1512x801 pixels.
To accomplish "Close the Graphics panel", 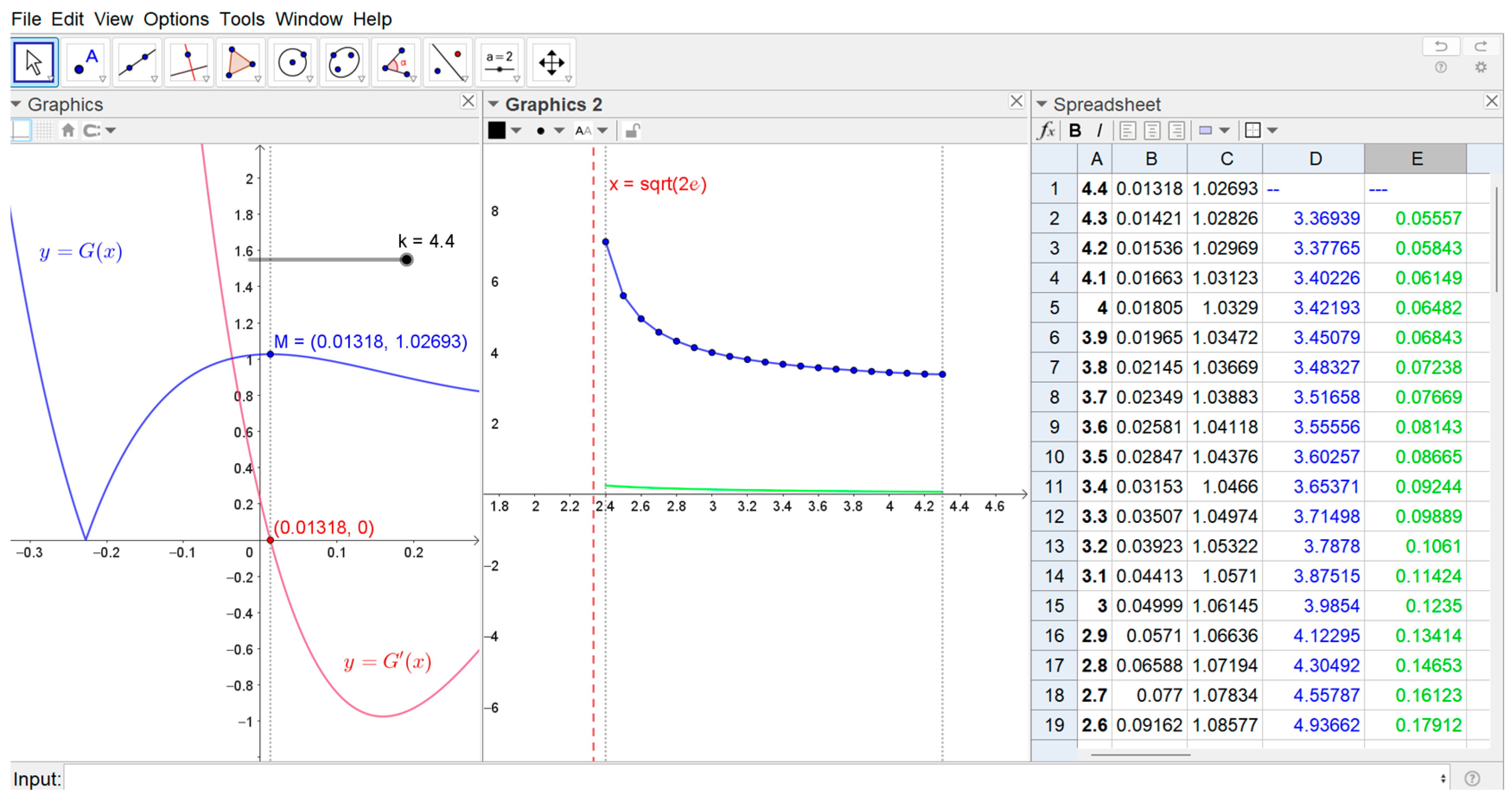I will coord(468,101).
